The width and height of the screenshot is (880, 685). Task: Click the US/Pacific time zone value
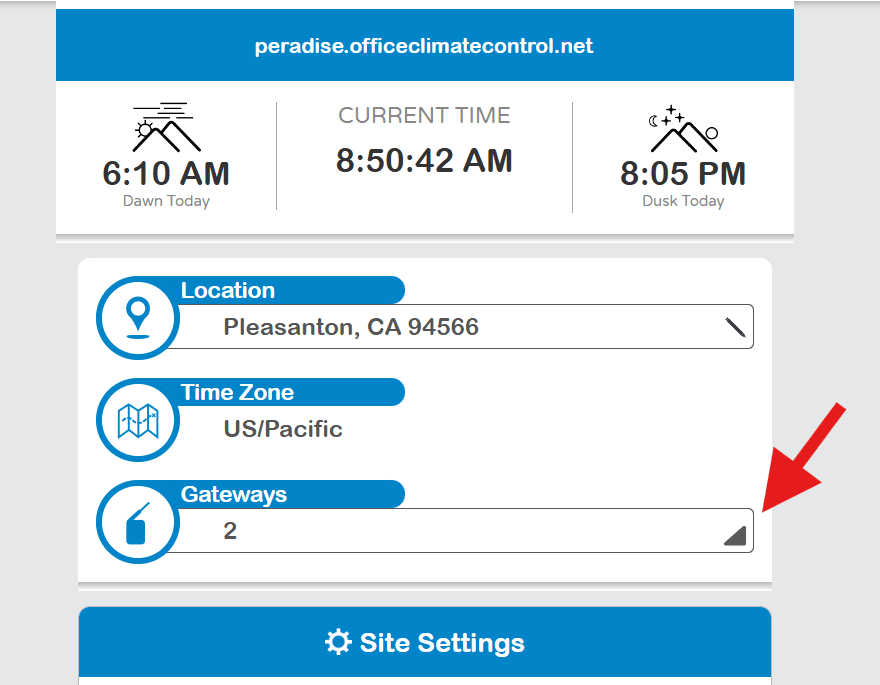(283, 429)
